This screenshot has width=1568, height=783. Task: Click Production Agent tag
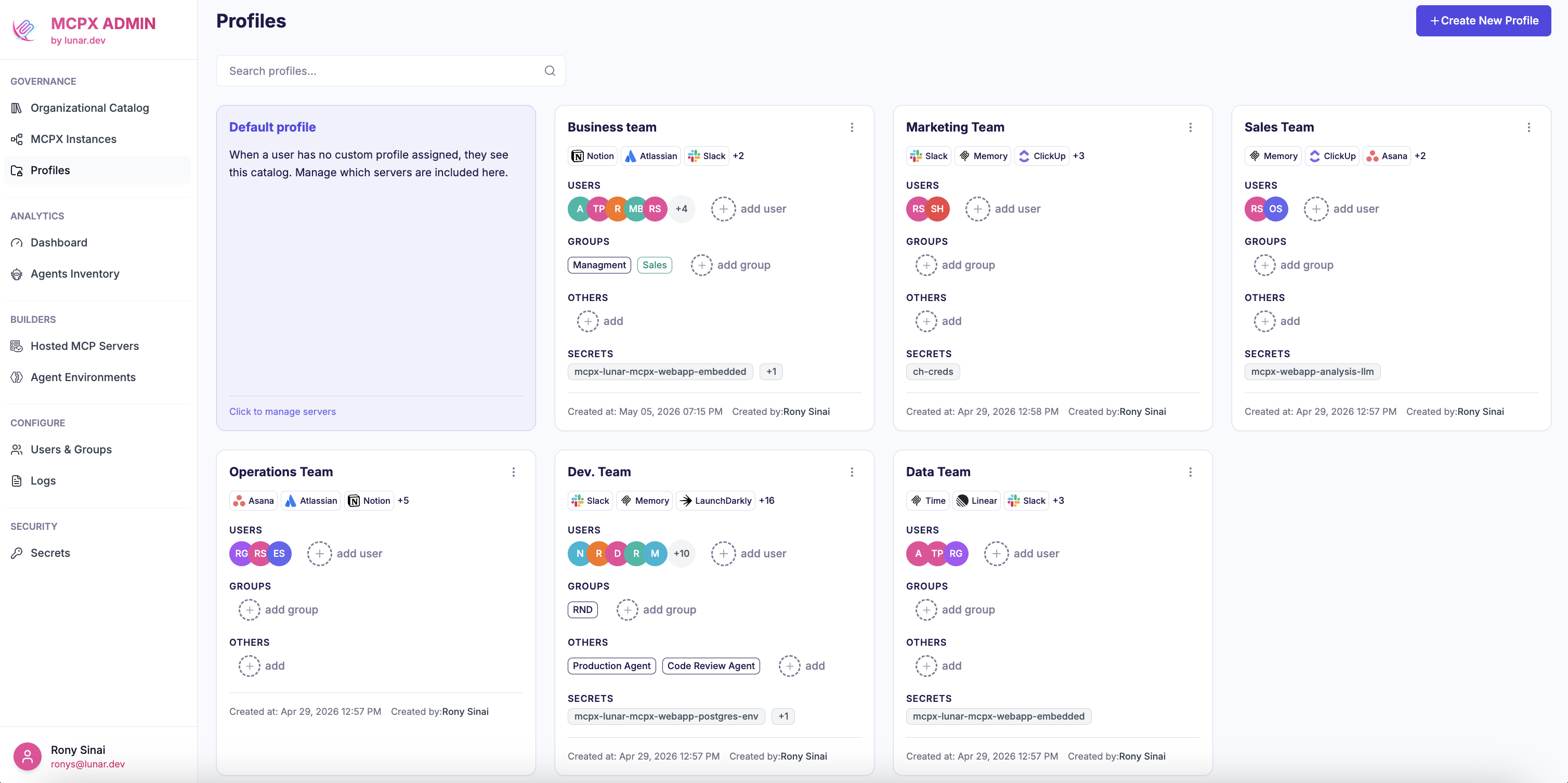[x=611, y=665]
